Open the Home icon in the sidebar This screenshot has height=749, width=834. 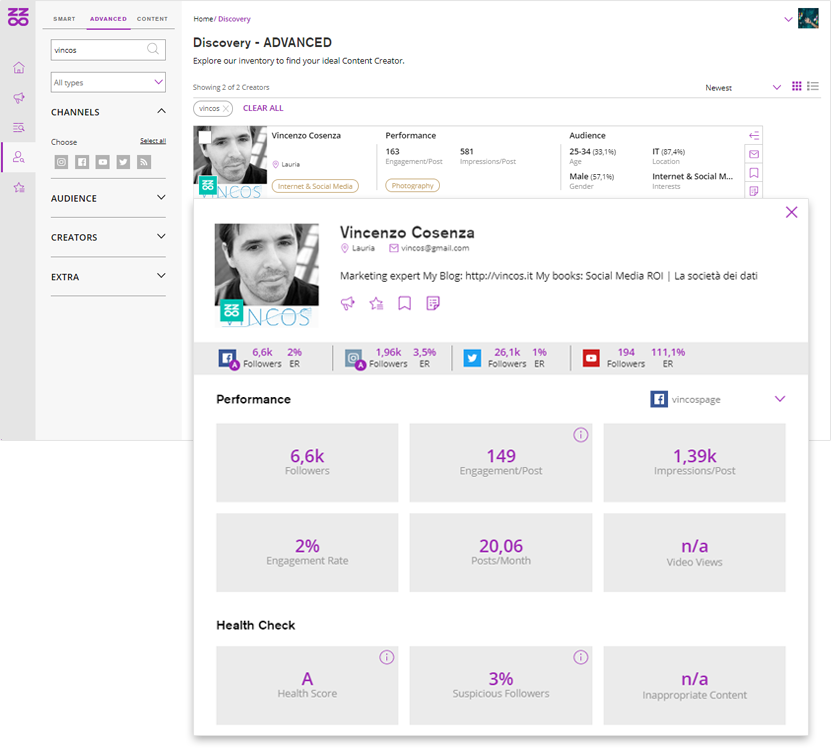(18, 68)
